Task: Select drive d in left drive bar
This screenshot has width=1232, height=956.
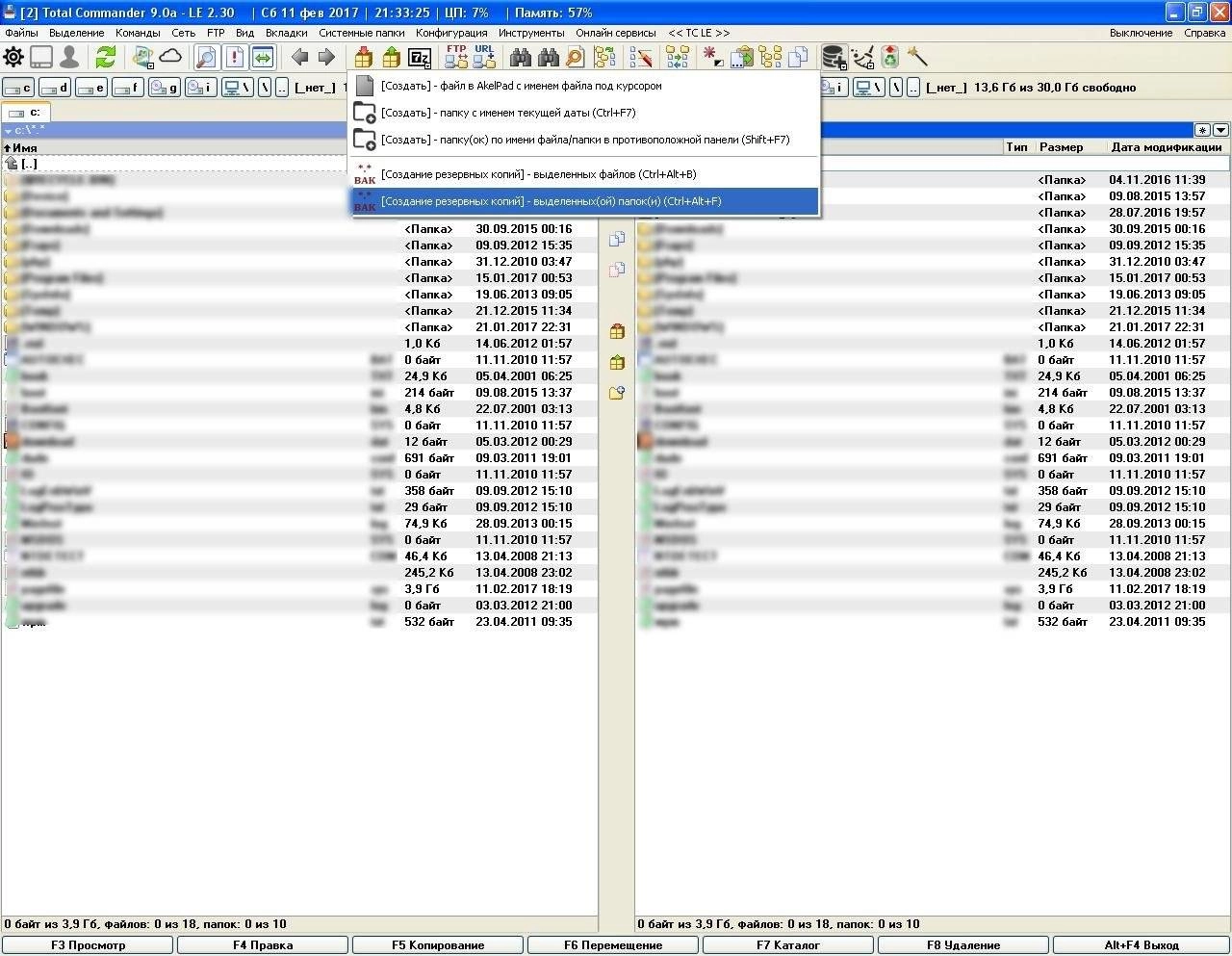Action: point(55,88)
